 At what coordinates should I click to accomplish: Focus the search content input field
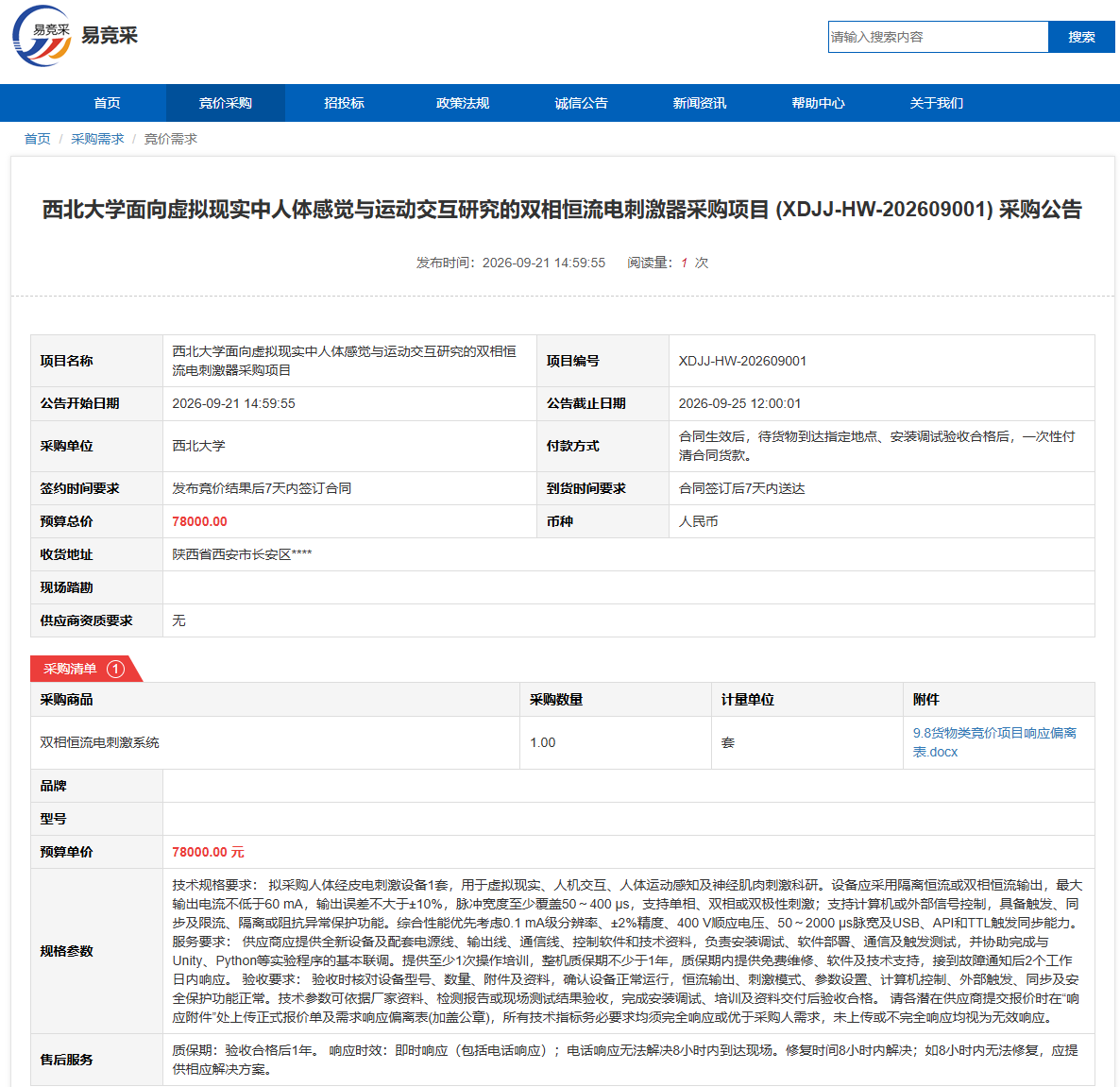pos(938,37)
